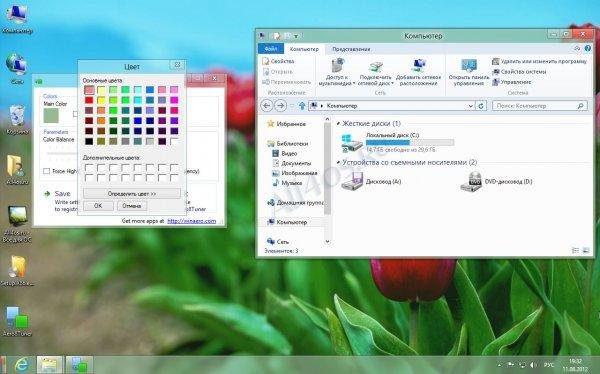Switch to large icons view in status bar
The height and width of the screenshot is (374, 600).
pyautogui.click(x=585, y=250)
